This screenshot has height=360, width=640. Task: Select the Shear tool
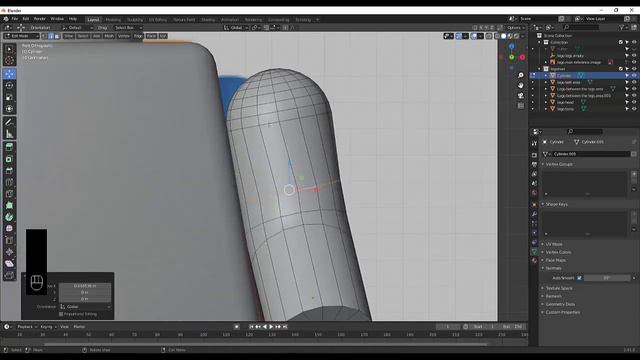(x=9, y=264)
